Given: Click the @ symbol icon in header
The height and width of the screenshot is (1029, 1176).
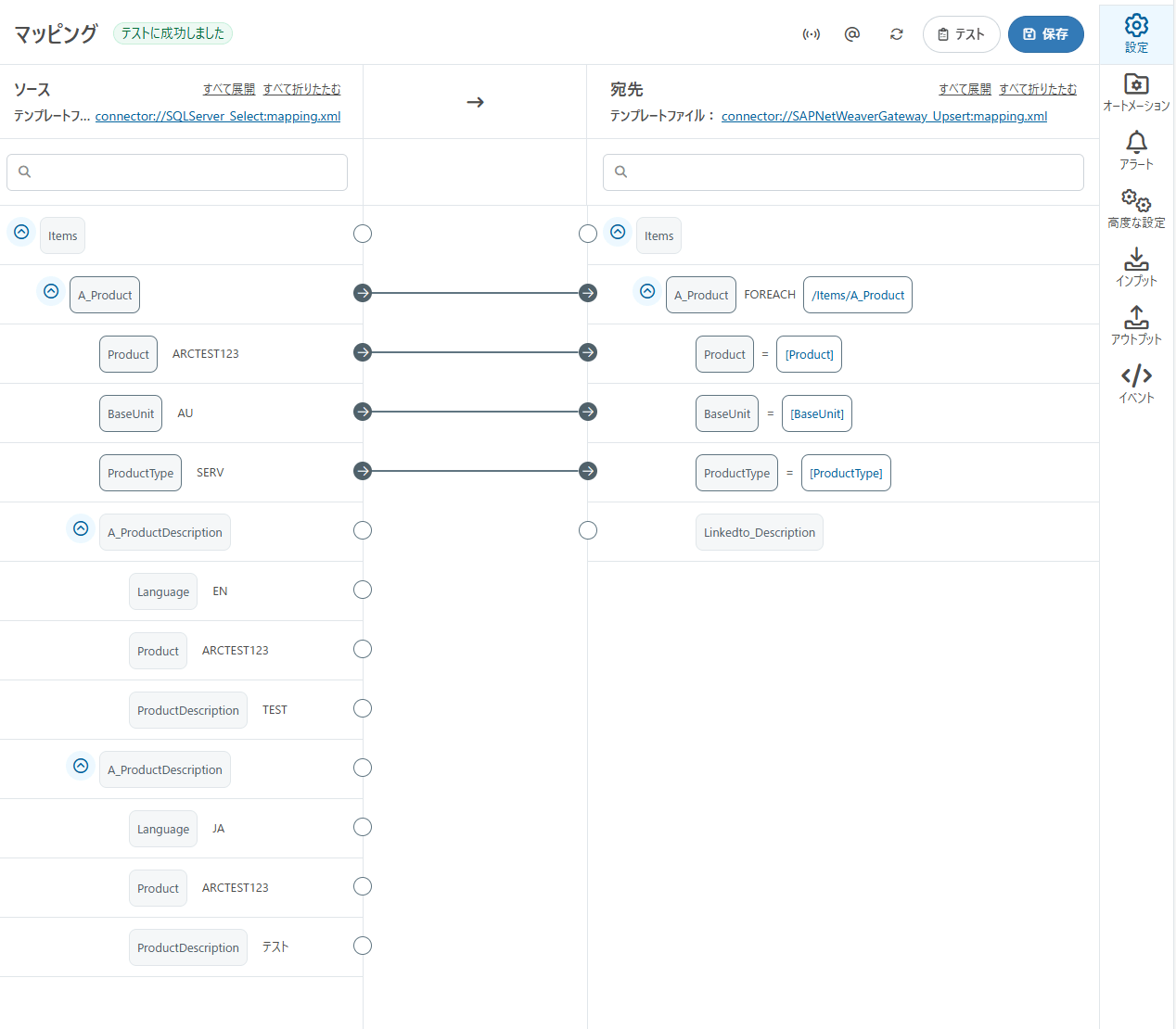Looking at the screenshot, I should pyautogui.click(x=852, y=34).
